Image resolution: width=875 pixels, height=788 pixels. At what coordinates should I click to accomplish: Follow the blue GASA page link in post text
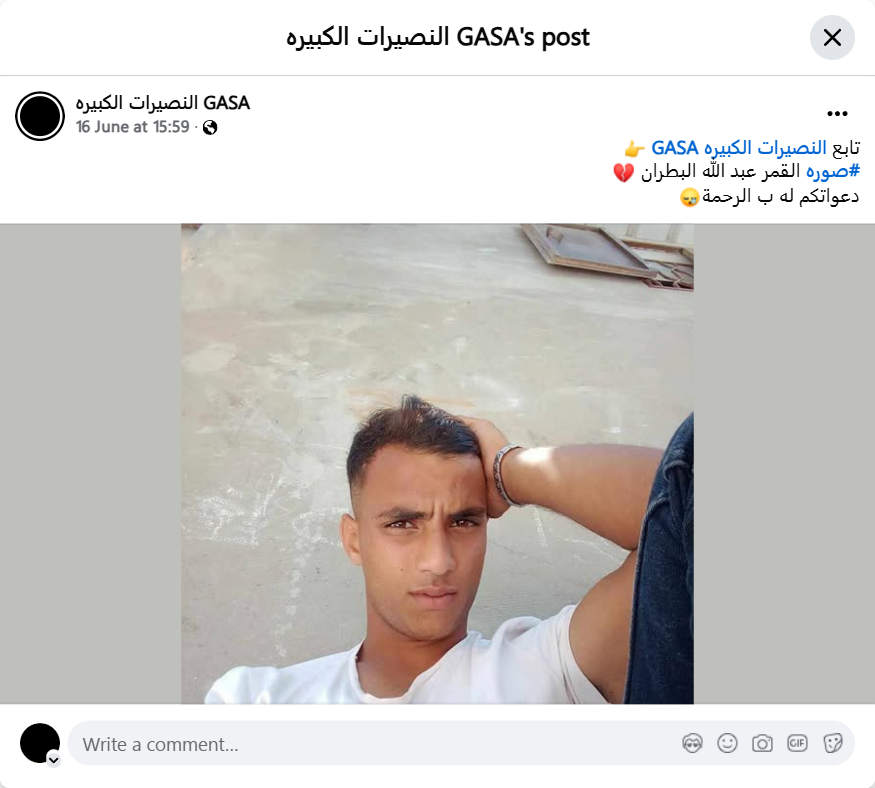pyautogui.click(x=739, y=148)
